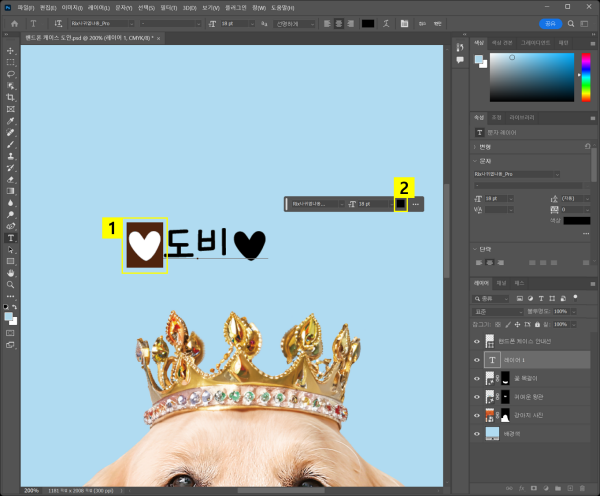Select the Move tool in the toolbar
This screenshot has width=600, height=496.
[10, 49]
